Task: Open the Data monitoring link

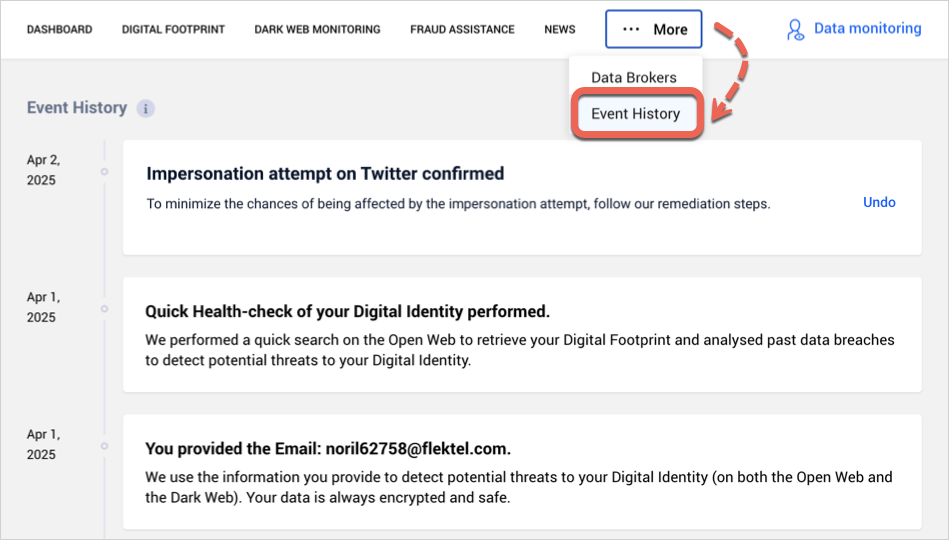Action: (867, 28)
